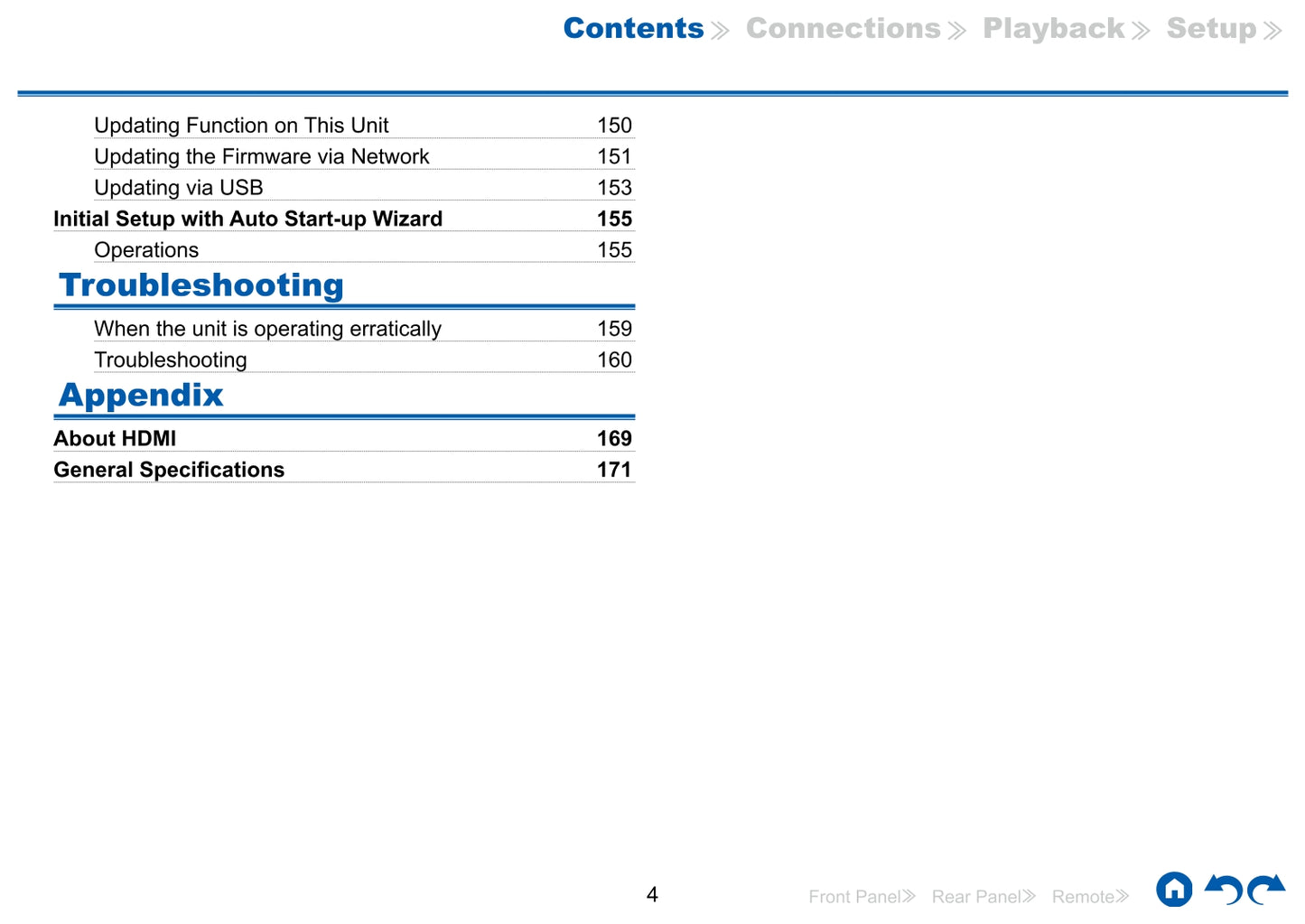
Task: Select Updating via USB entry
Action: (178, 188)
